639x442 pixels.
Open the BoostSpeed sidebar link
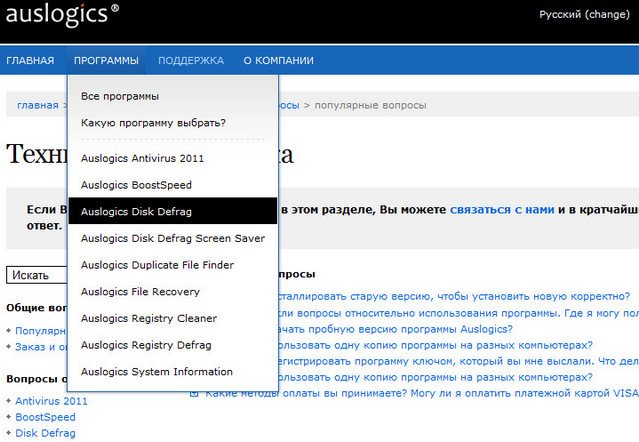tap(45, 417)
